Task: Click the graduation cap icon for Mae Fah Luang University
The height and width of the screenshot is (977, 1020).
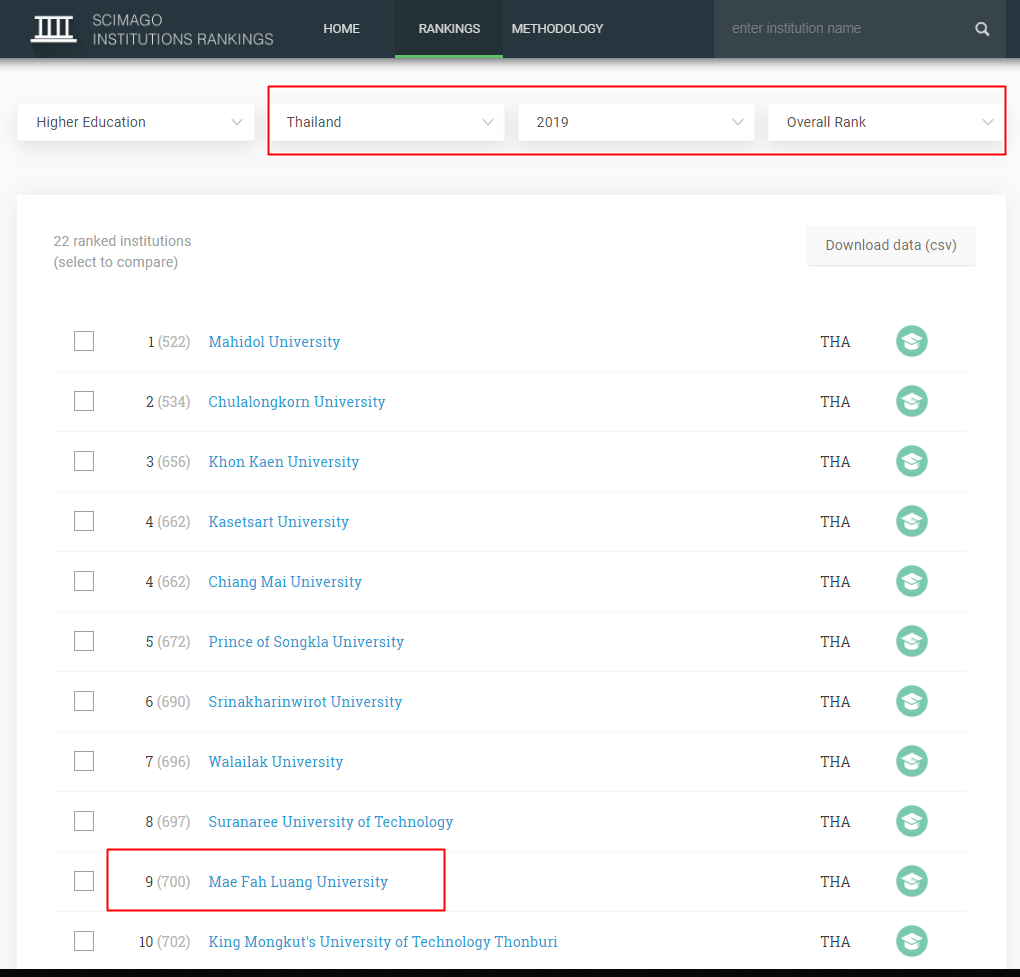Action: coord(911,881)
